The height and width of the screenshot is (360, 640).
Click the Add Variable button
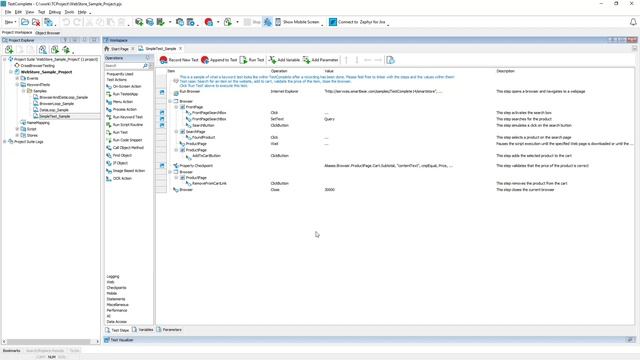(x=284, y=60)
